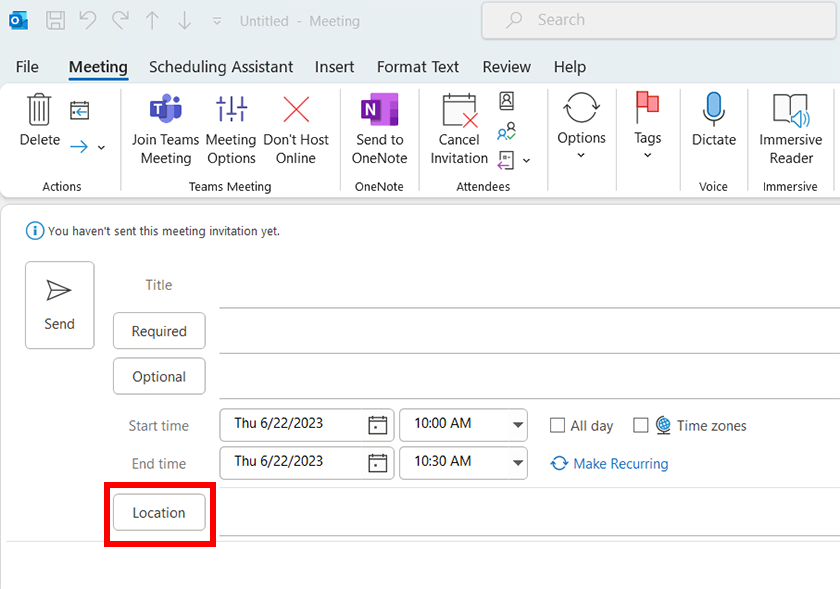Viewport: 840px width, 589px height.
Task: Click the Cancel Invitation icon
Action: pos(459,110)
